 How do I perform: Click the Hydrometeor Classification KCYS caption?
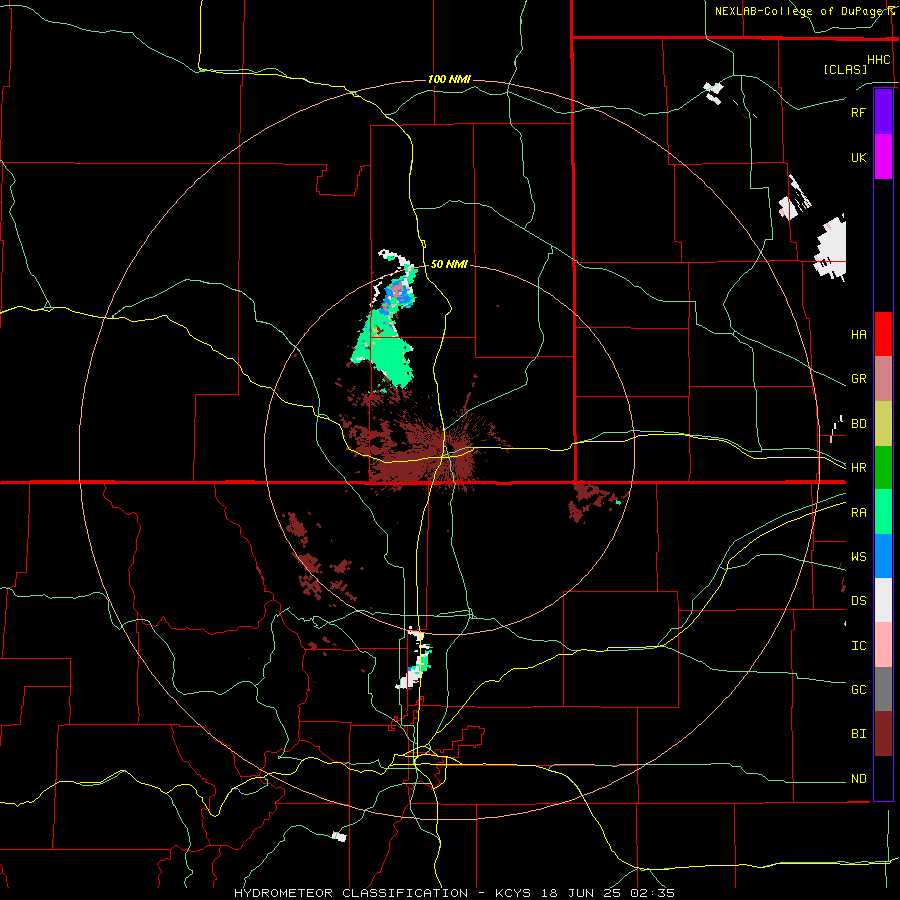454,893
